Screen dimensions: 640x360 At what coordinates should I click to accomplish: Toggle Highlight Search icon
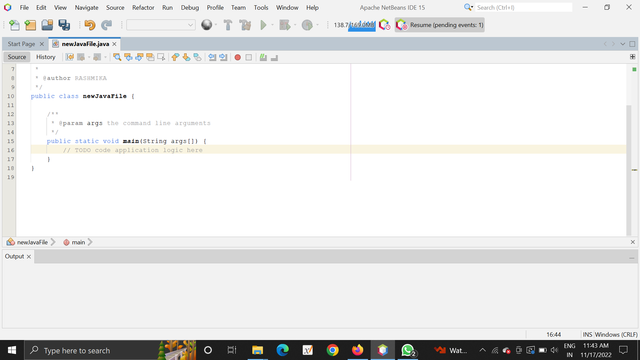tap(150, 58)
